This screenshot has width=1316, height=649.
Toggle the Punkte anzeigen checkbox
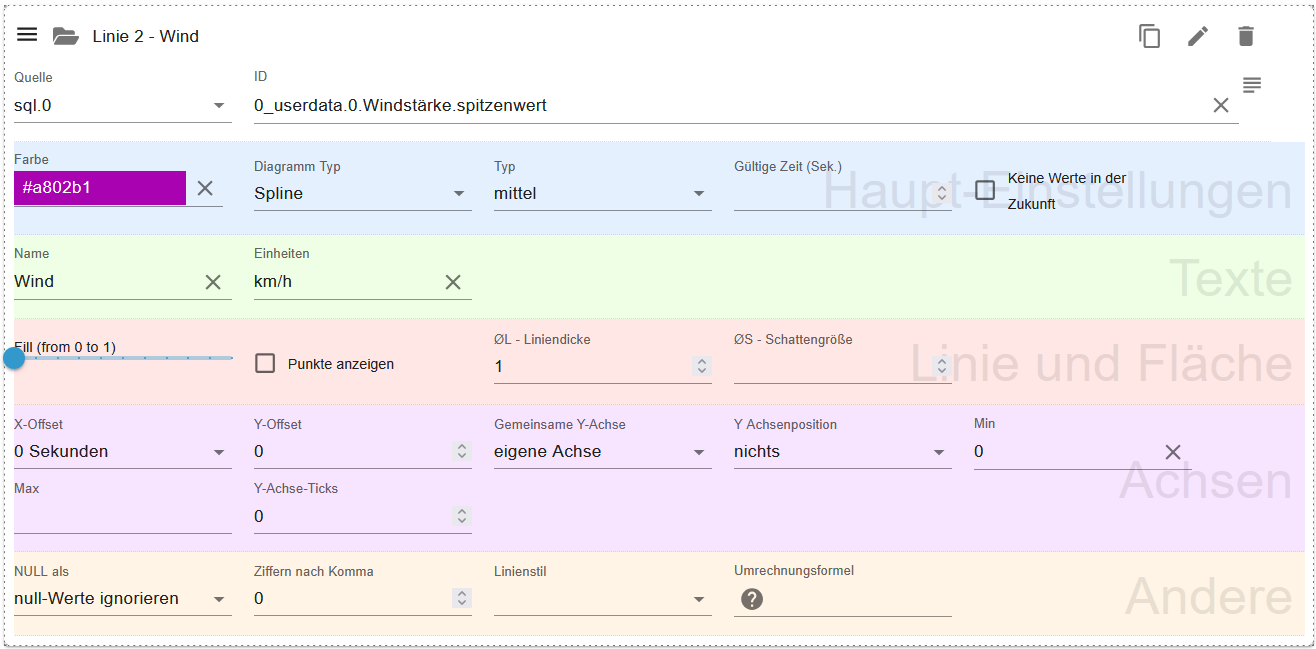265,364
